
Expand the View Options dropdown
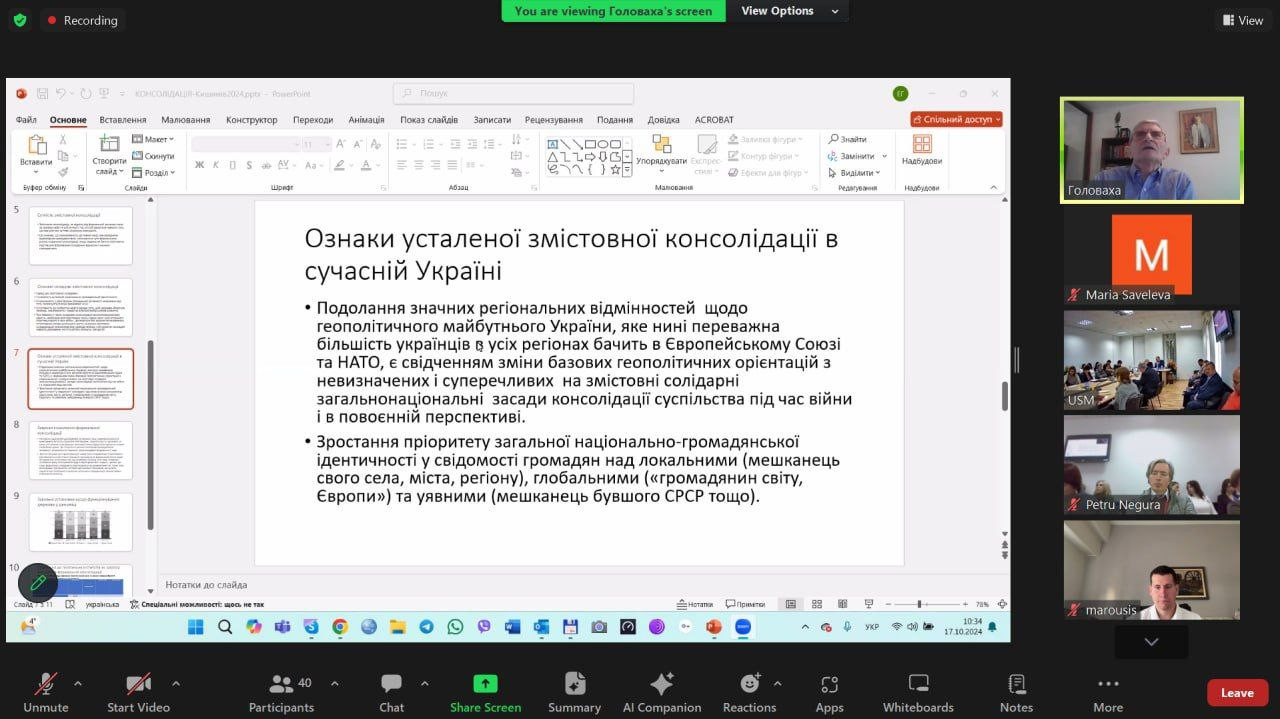click(785, 11)
